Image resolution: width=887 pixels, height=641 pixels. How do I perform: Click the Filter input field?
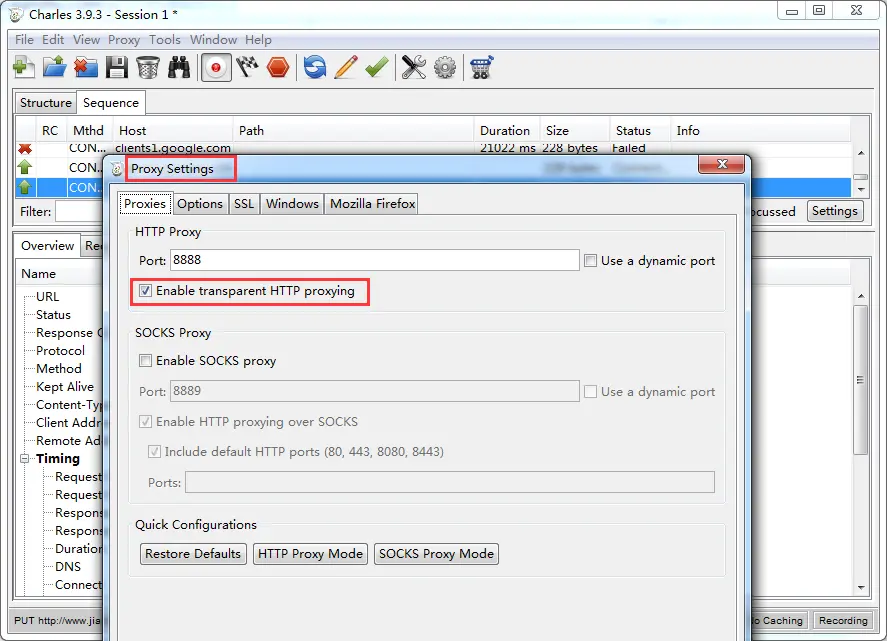[x=79, y=212]
